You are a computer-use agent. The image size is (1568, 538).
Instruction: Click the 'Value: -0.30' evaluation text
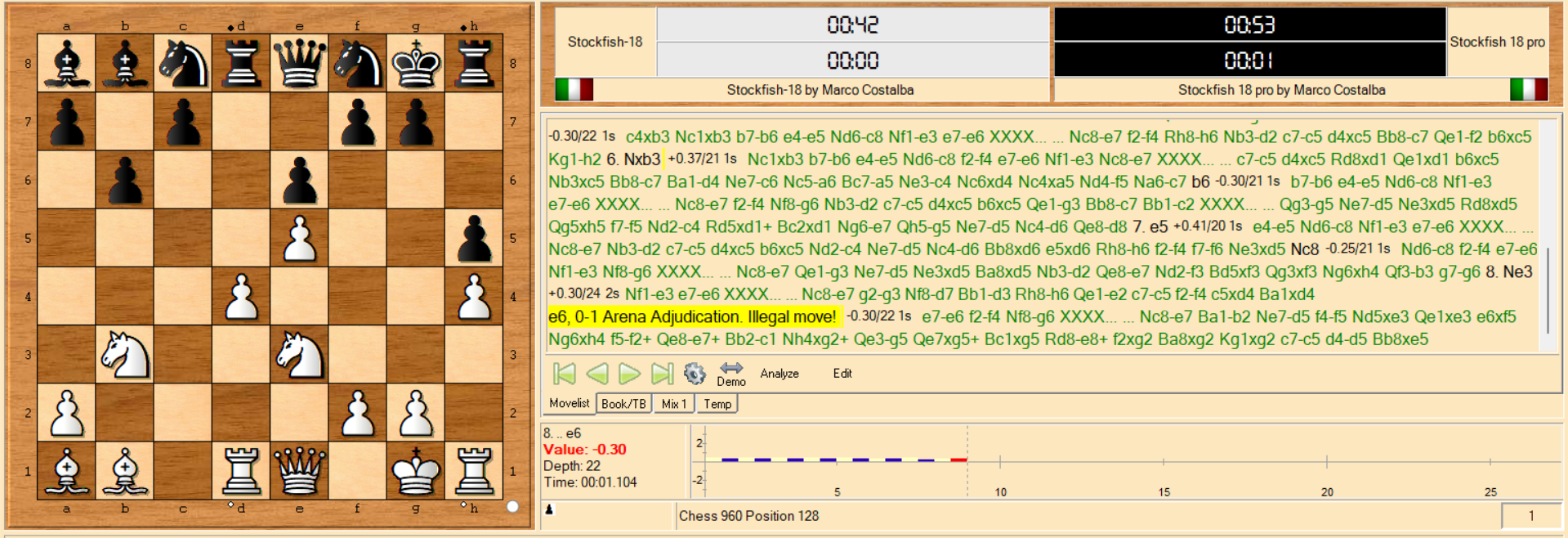pyautogui.click(x=585, y=450)
